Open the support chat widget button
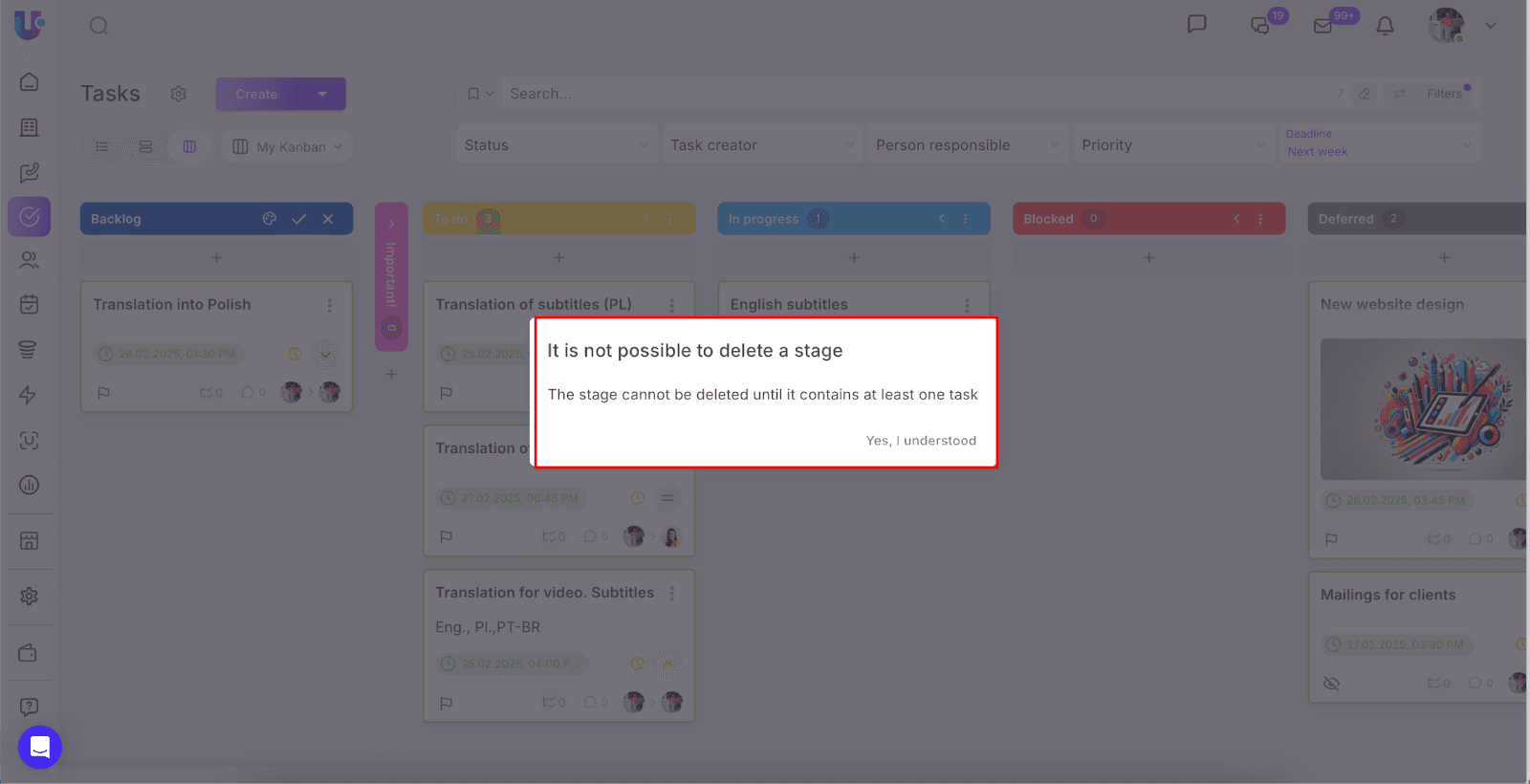Viewport: 1530px width, 784px height. 40,747
